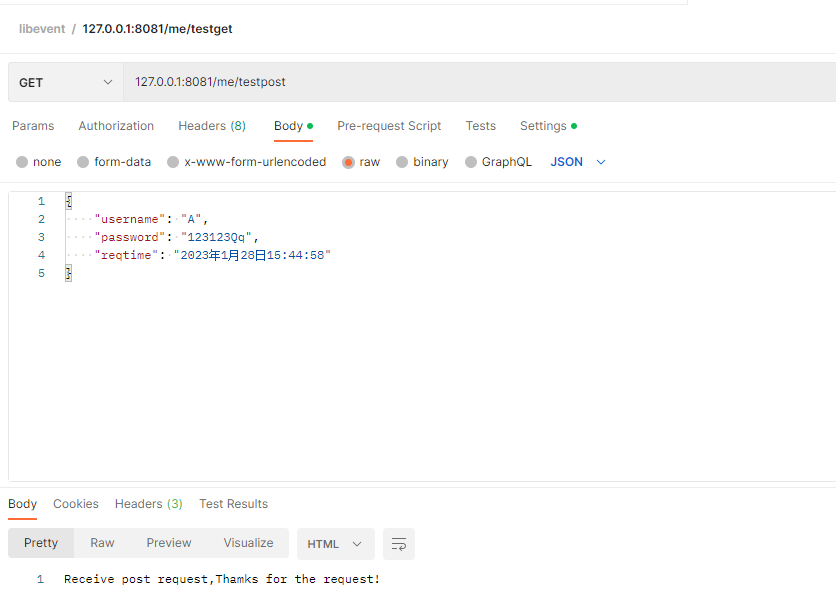This screenshot has height=611, width=836.
Task: Open the request Headers (8) tab
Action: click(x=212, y=126)
